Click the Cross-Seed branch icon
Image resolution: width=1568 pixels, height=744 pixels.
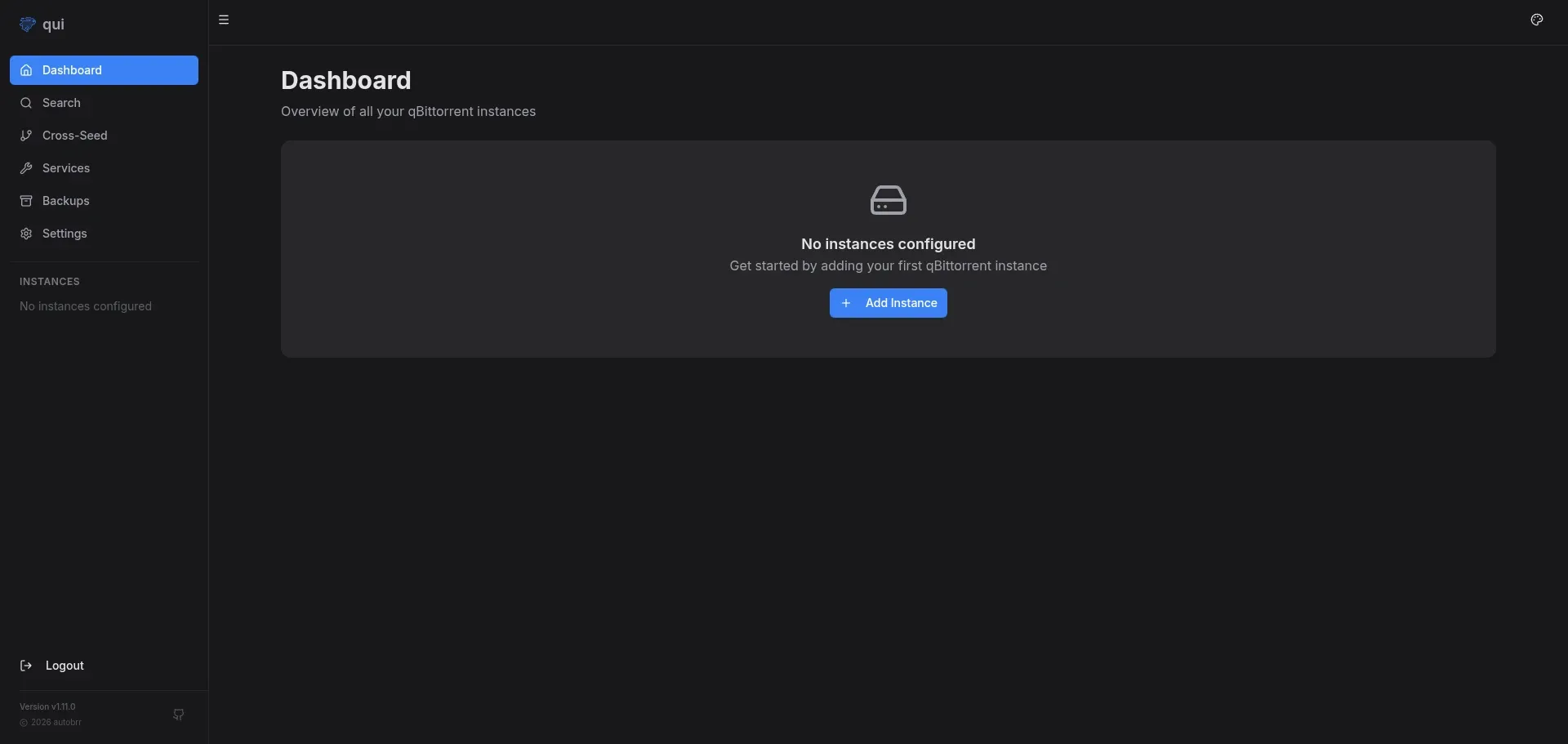click(x=26, y=136)
